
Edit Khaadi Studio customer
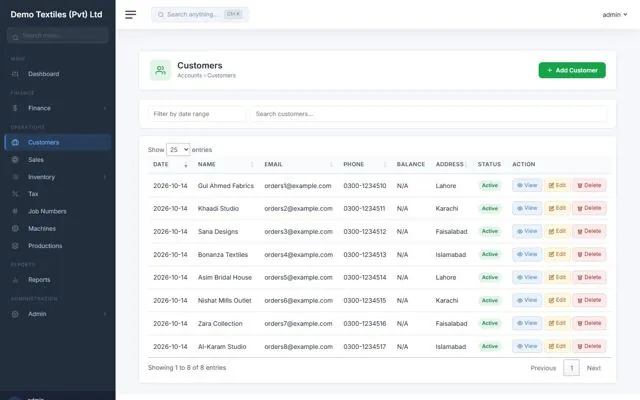[x=557, y=208]
